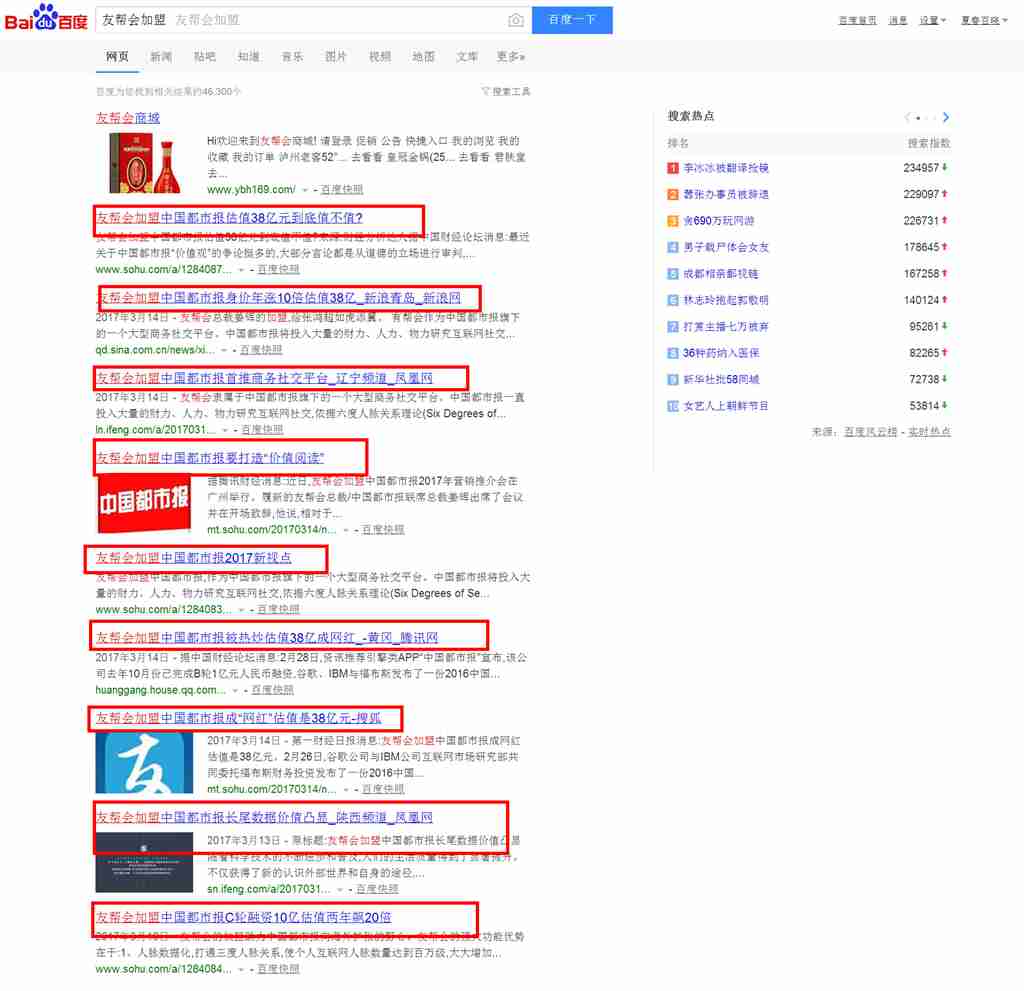
Task: Open dropdown arrow beside www.ybh169.com
Action: point(306,189)
